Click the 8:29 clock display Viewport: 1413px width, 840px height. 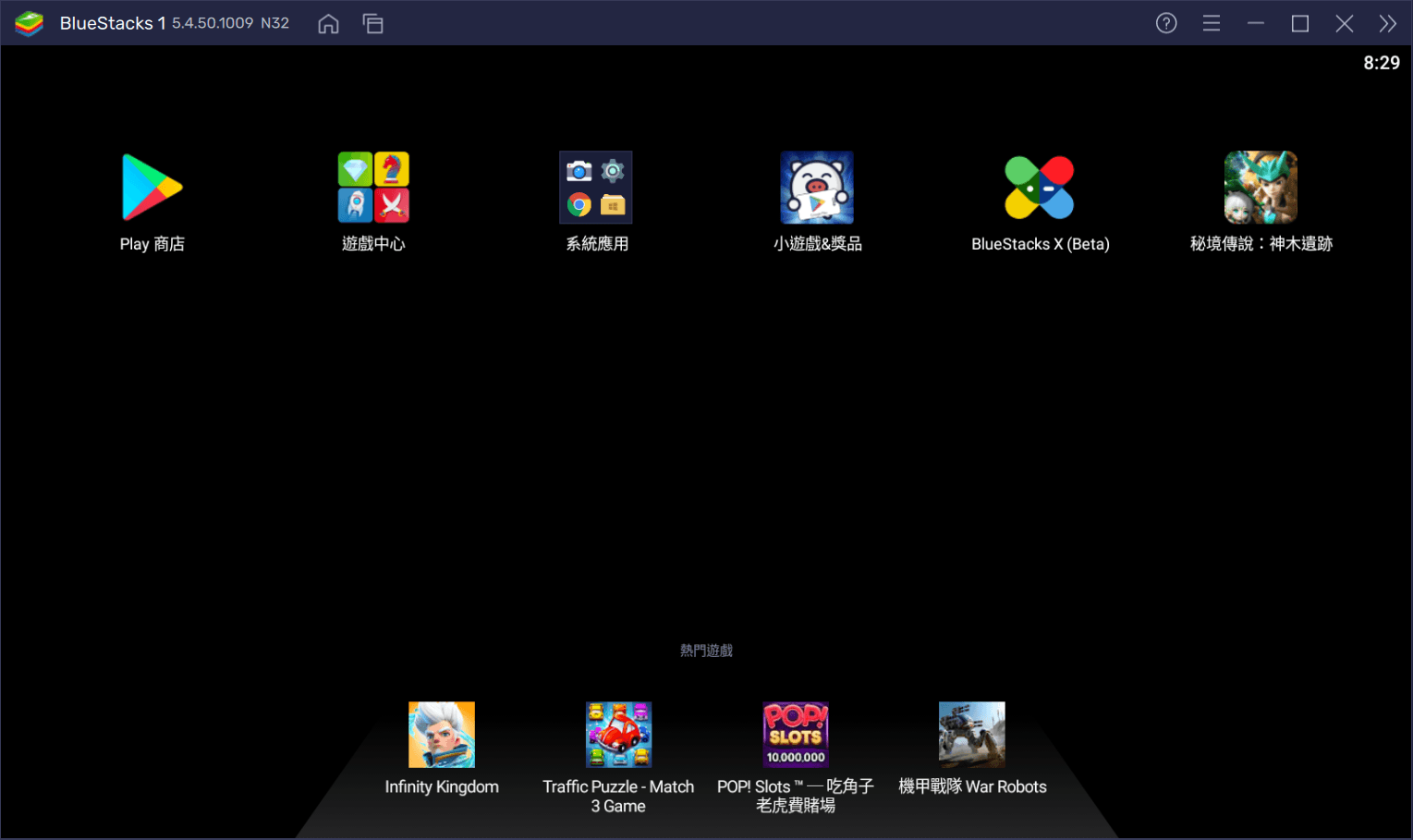click(x=1382, y=63)
